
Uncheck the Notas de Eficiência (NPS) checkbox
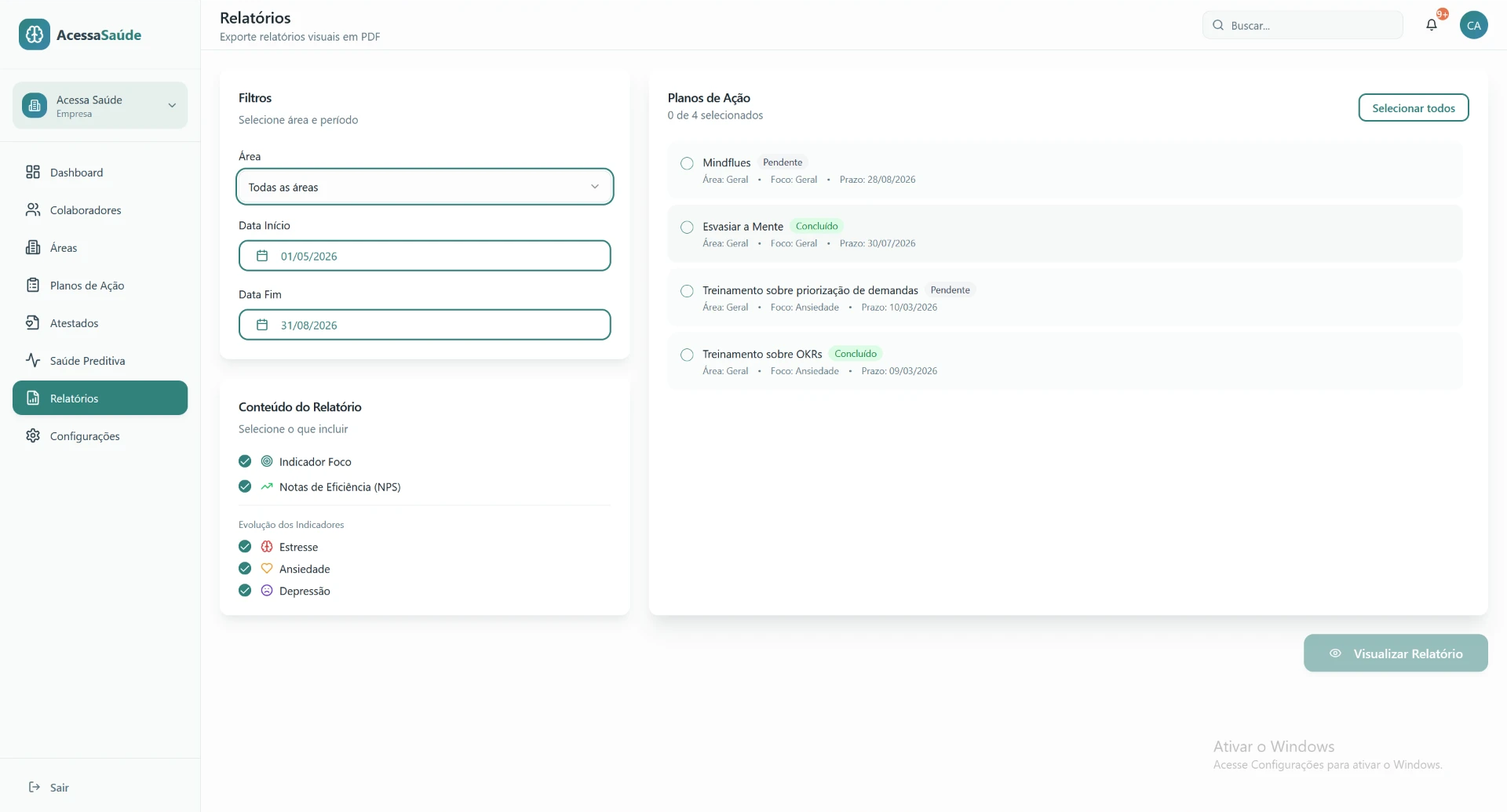(245, 486)
